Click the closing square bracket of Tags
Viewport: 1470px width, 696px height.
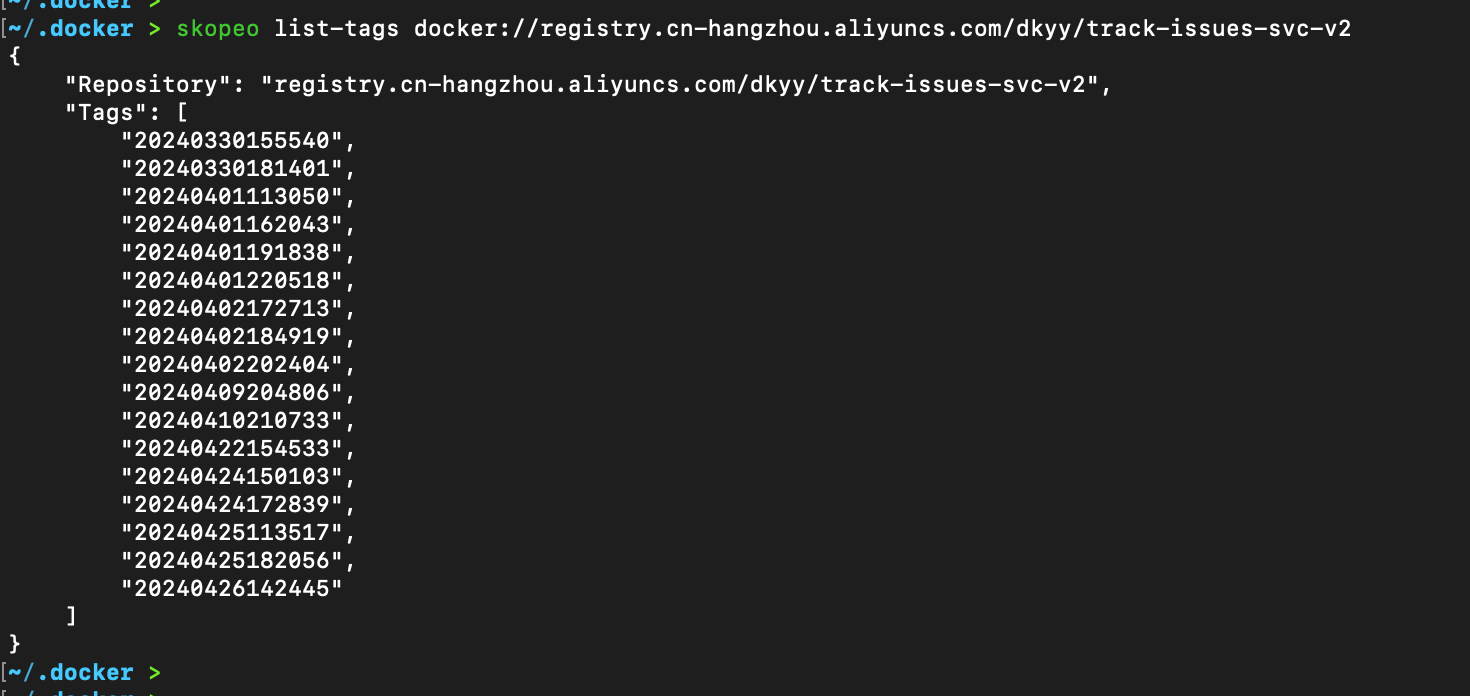tap(71, 616)
